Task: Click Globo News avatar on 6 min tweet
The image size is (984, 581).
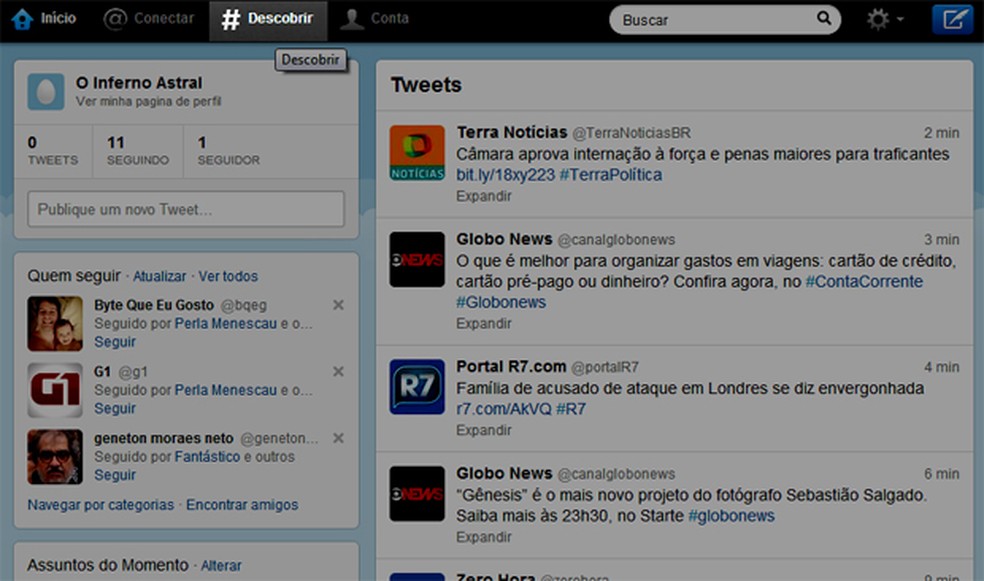Action: [x=417, y=494]
